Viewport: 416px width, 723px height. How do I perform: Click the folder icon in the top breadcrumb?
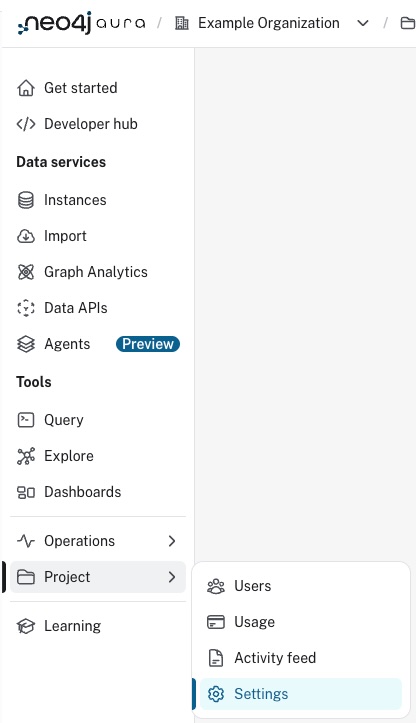408,23
